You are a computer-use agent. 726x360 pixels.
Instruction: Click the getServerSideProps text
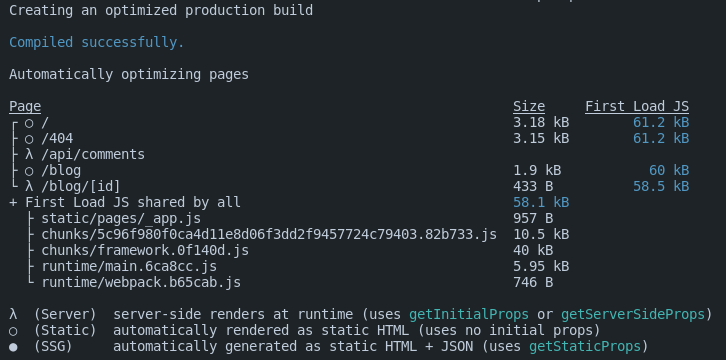click(633, 315)
